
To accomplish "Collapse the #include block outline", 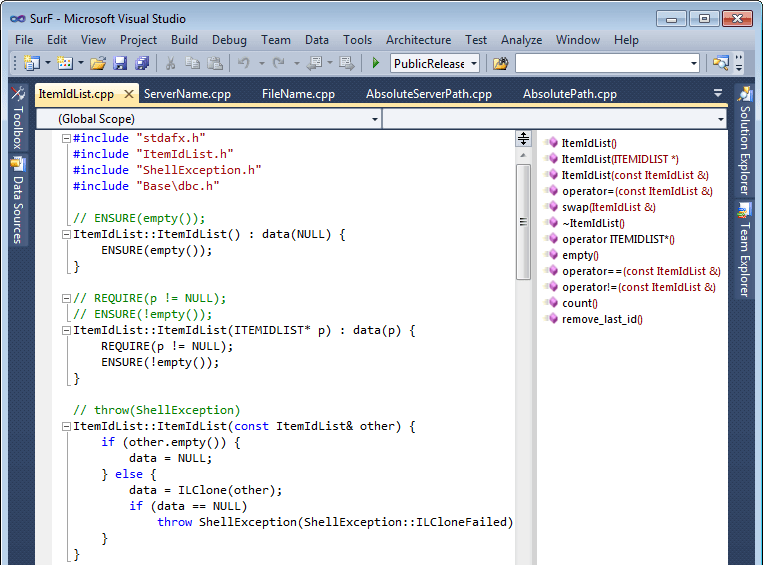I will (66, 139).
